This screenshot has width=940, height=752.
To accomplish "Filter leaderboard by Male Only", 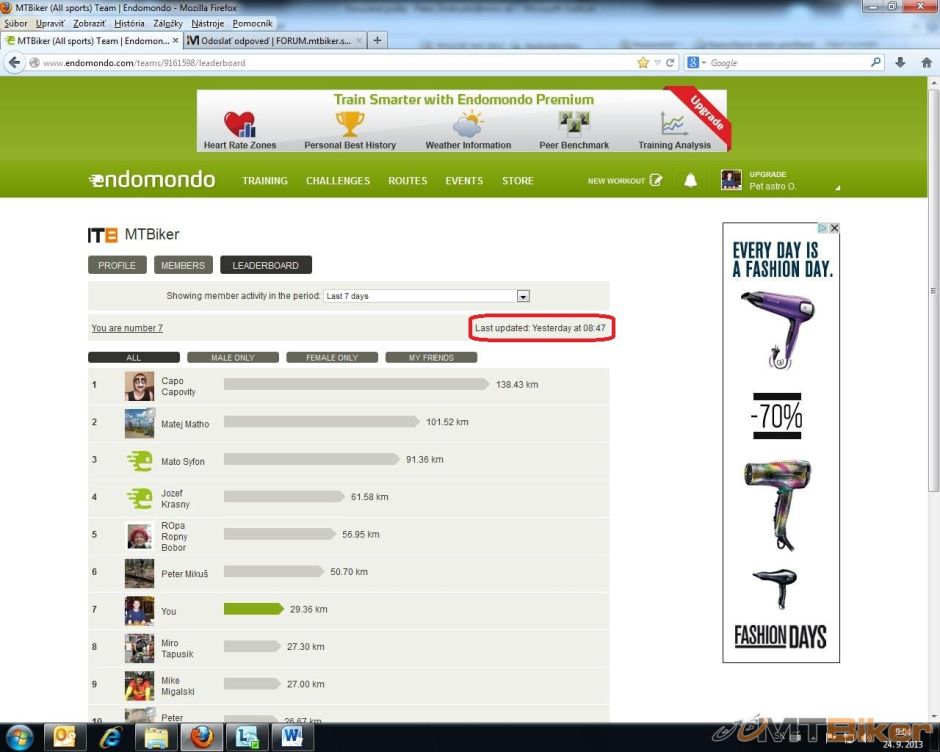I will tap(232, 357).
